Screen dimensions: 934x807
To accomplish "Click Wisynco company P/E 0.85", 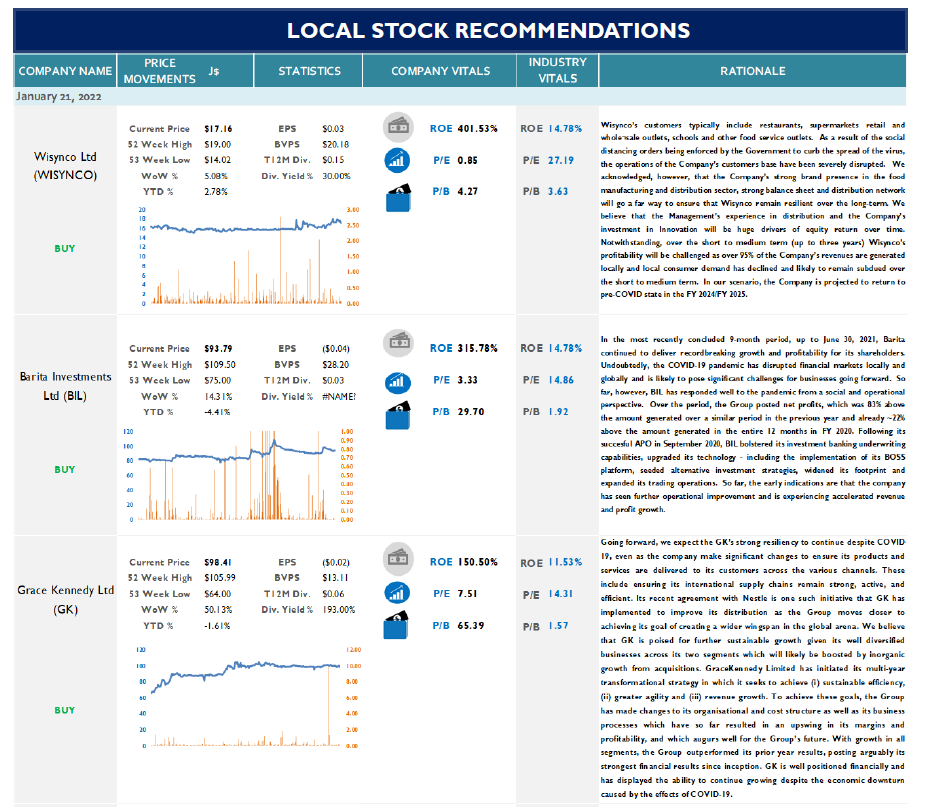I will [468, 160].
